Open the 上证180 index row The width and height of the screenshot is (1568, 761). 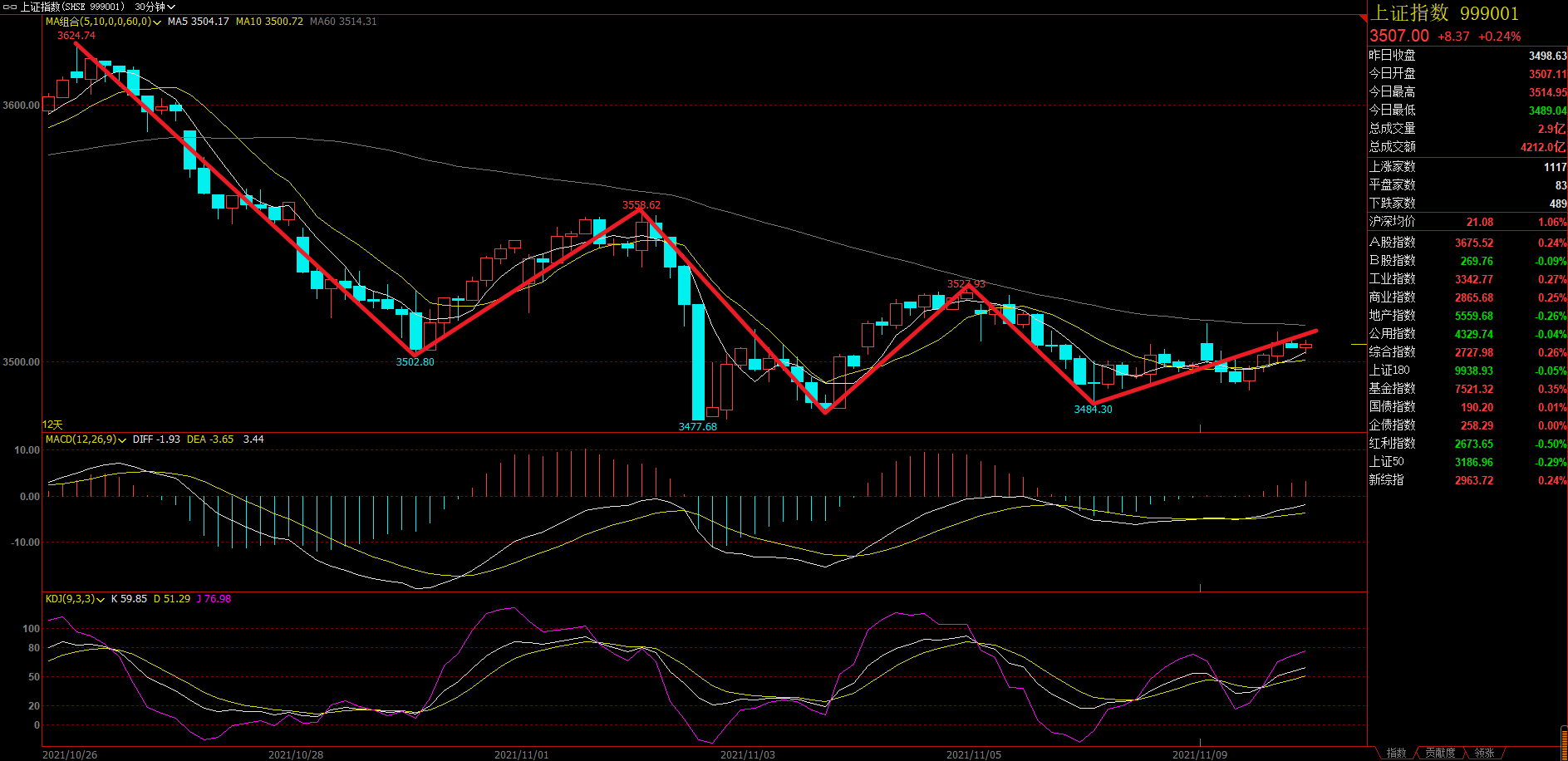pyautogui.click(x=1389, y=371)
